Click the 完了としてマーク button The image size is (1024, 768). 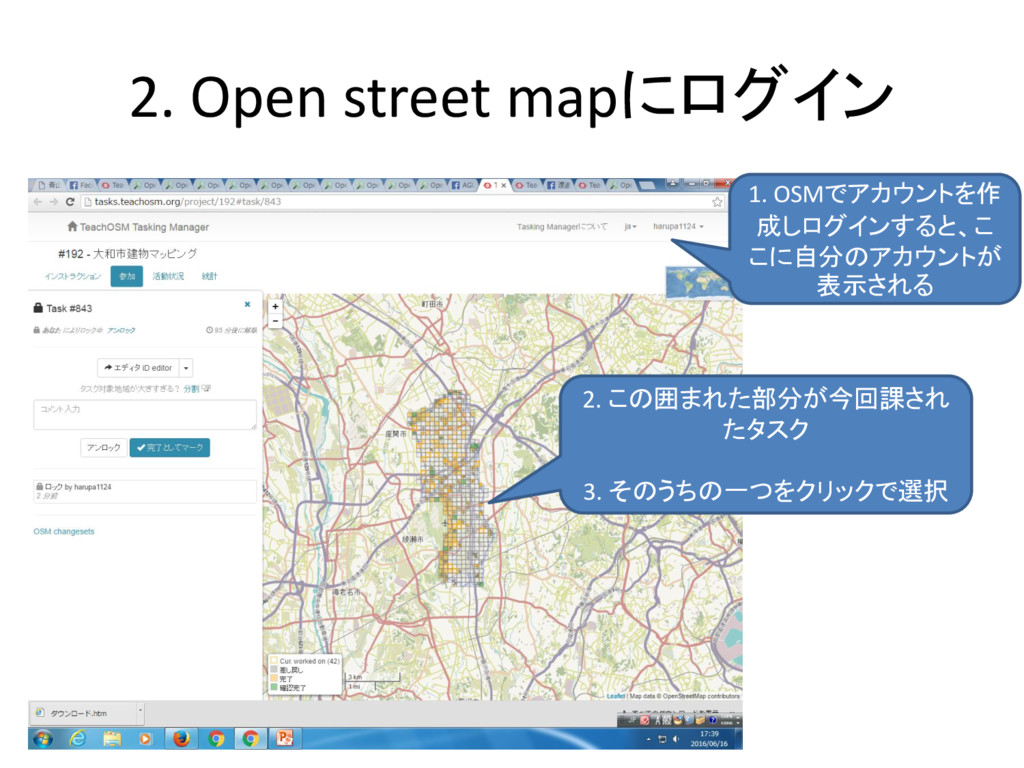pyautogui.click(x=170, y=447)
